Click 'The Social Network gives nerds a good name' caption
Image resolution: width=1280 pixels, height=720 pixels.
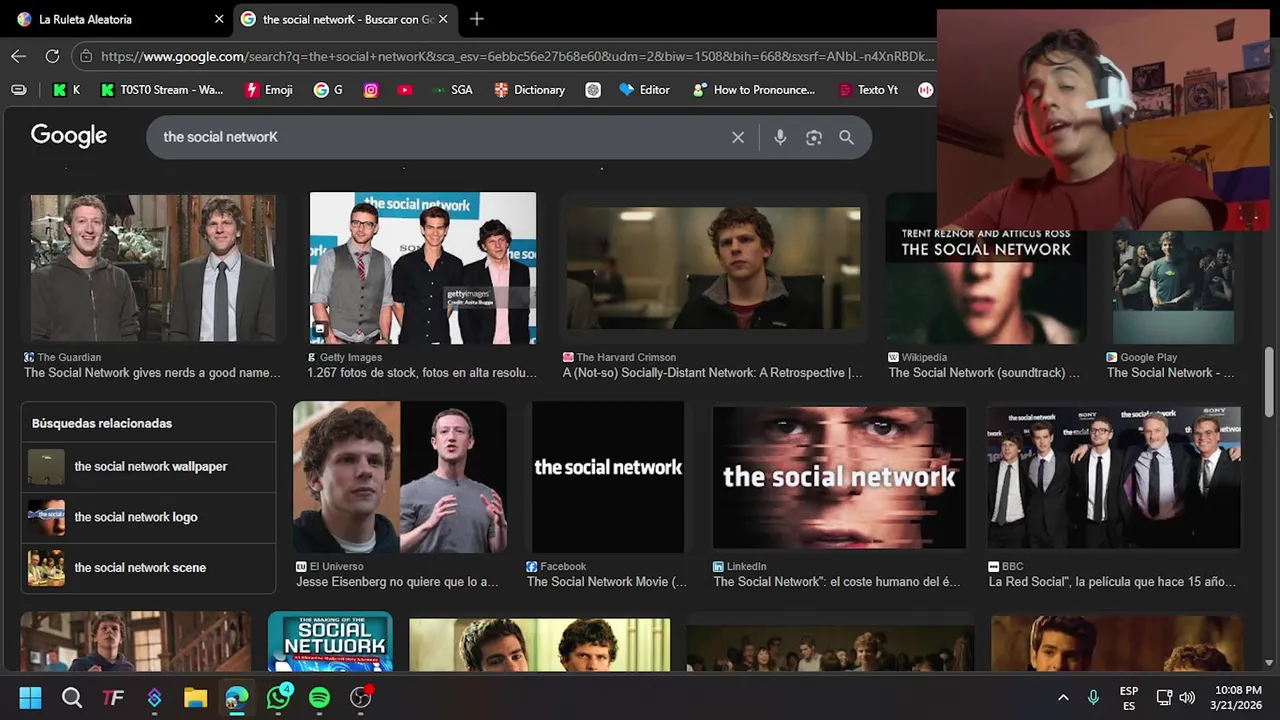[x=152, y=373]
